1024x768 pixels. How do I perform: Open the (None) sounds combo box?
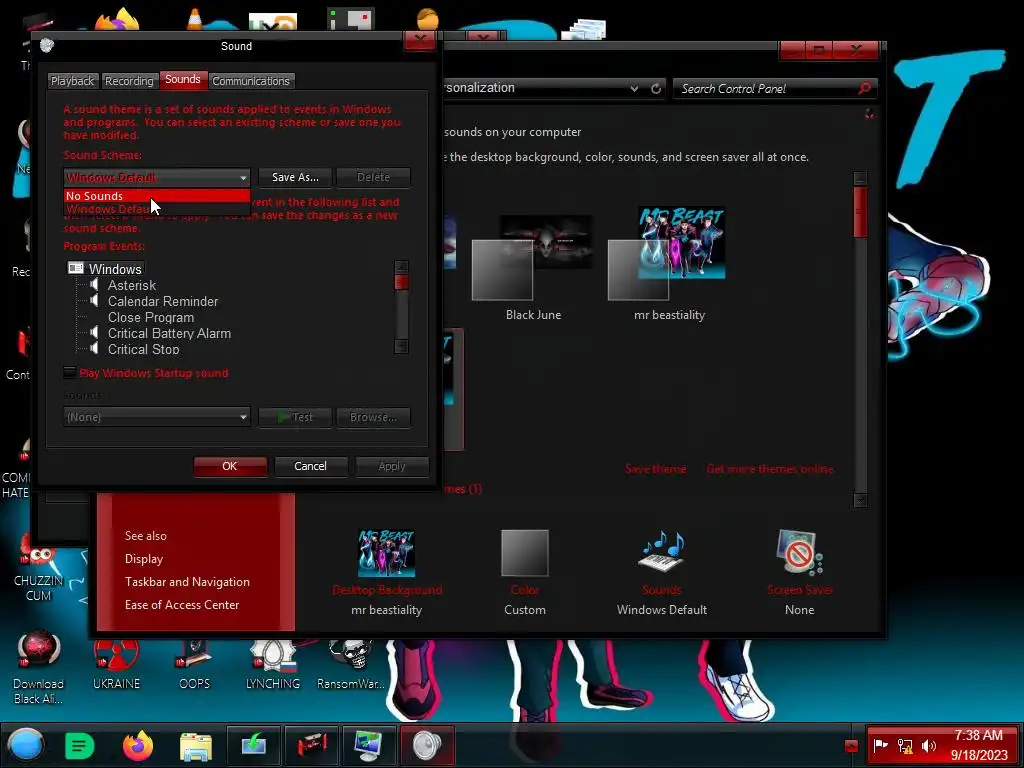tap(157, 417)
